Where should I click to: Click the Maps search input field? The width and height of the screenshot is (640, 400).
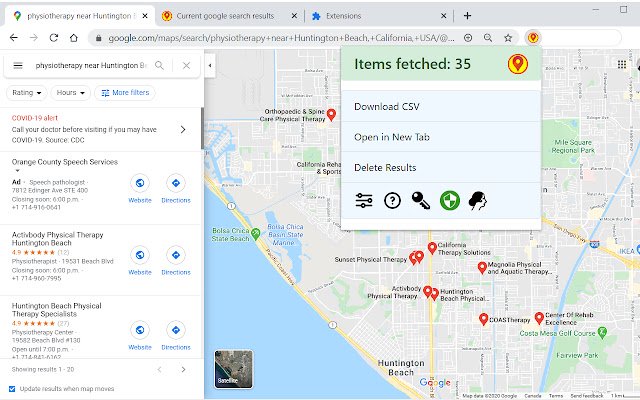91,65
